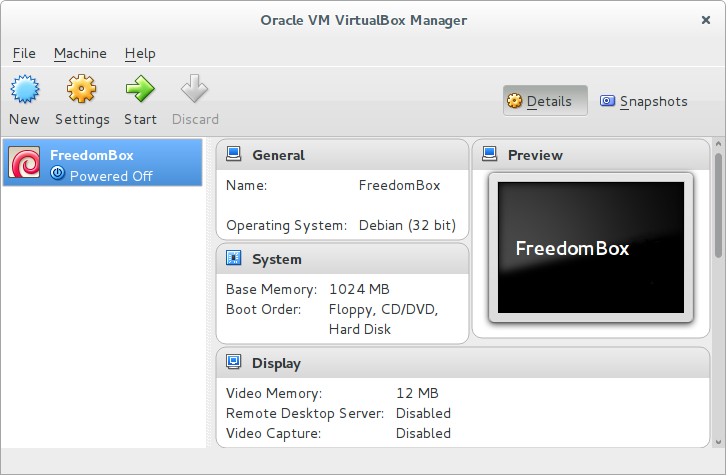Click the Powered Off state icon
Image resolution: width=726 pixels, height=475 pixels.
[x=58, y=173]
